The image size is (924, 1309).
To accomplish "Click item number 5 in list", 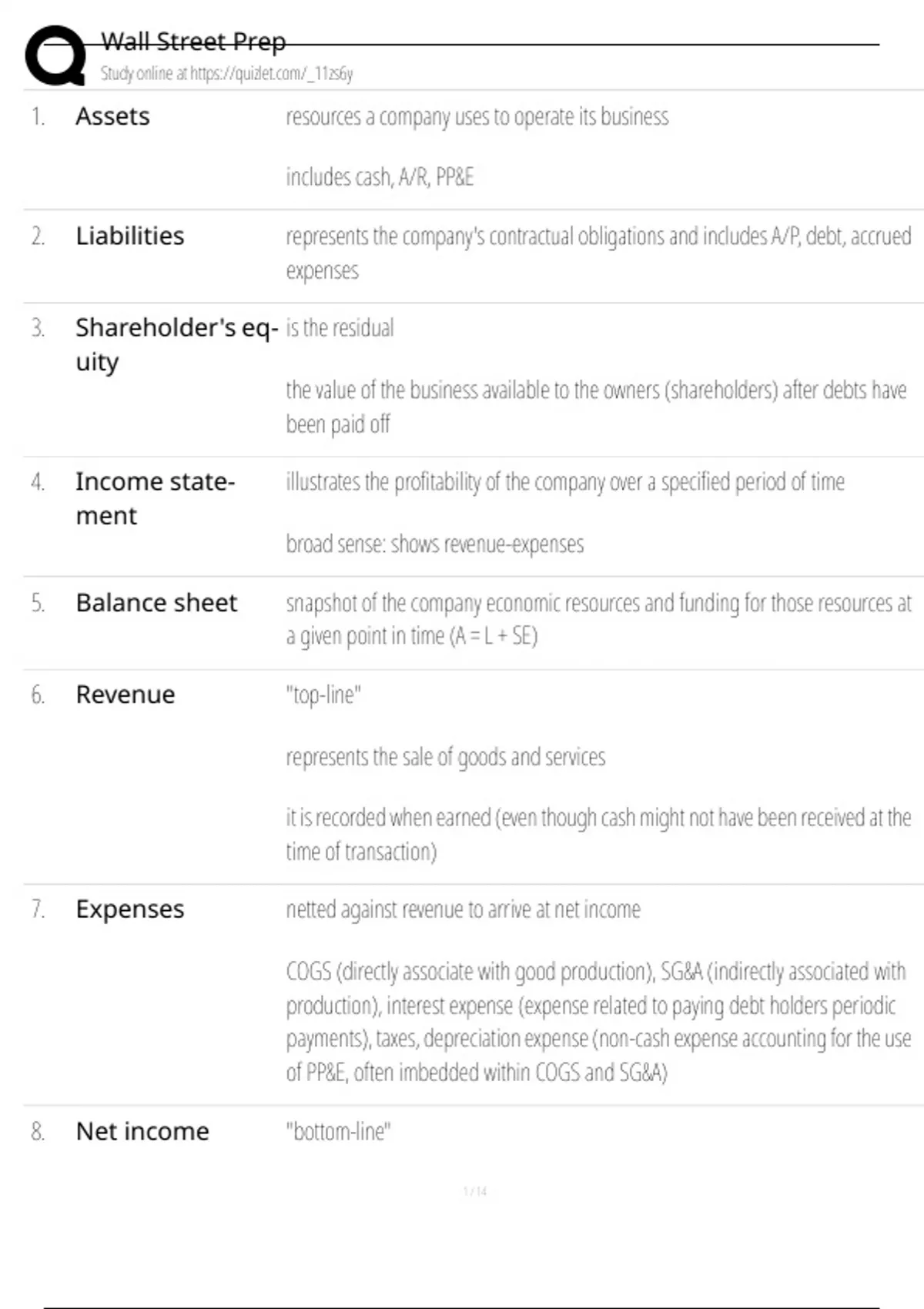I will click(x=38, y=603).
